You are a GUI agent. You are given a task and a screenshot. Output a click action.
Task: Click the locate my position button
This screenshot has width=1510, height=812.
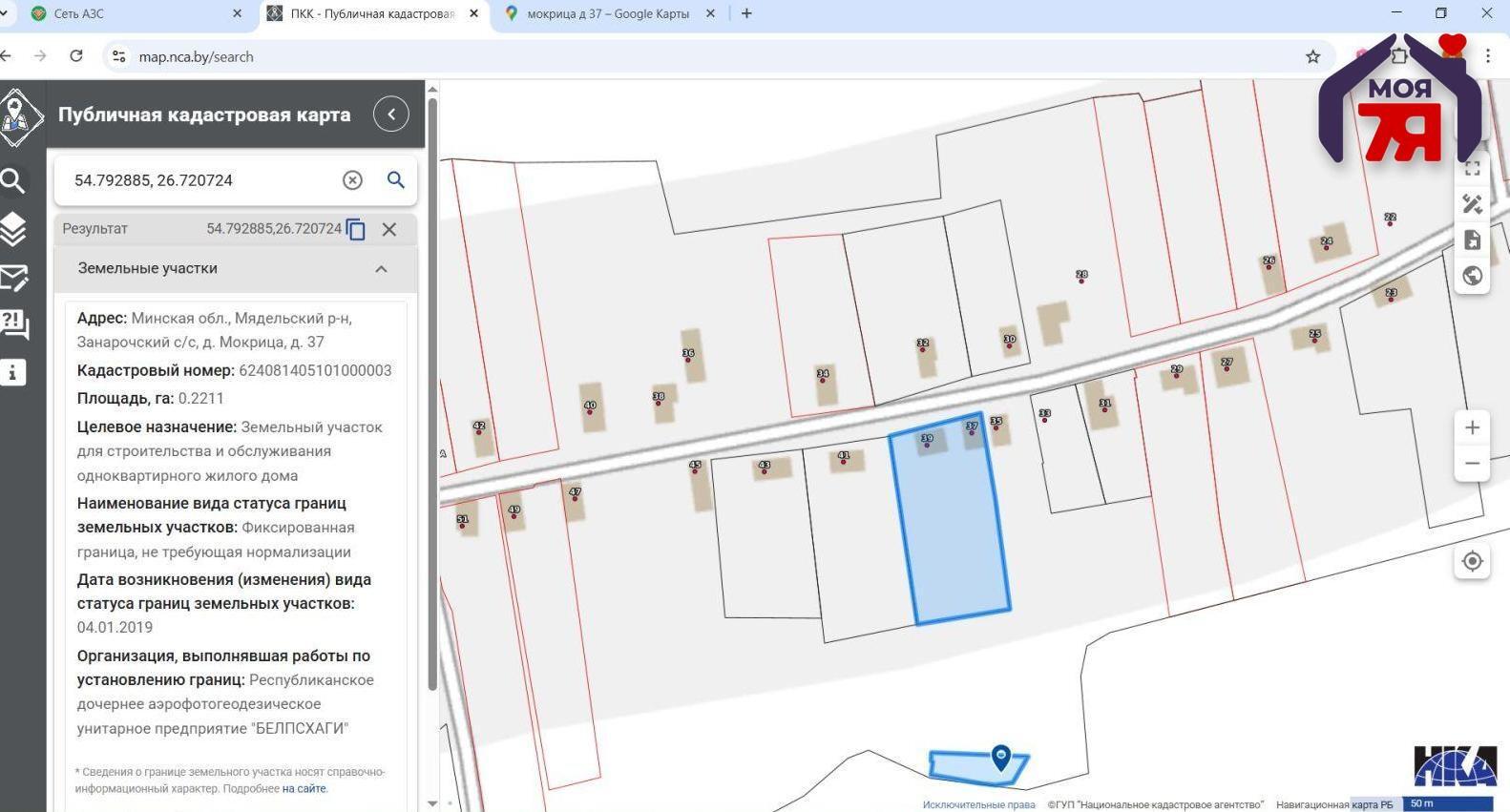coord(1472,561)
